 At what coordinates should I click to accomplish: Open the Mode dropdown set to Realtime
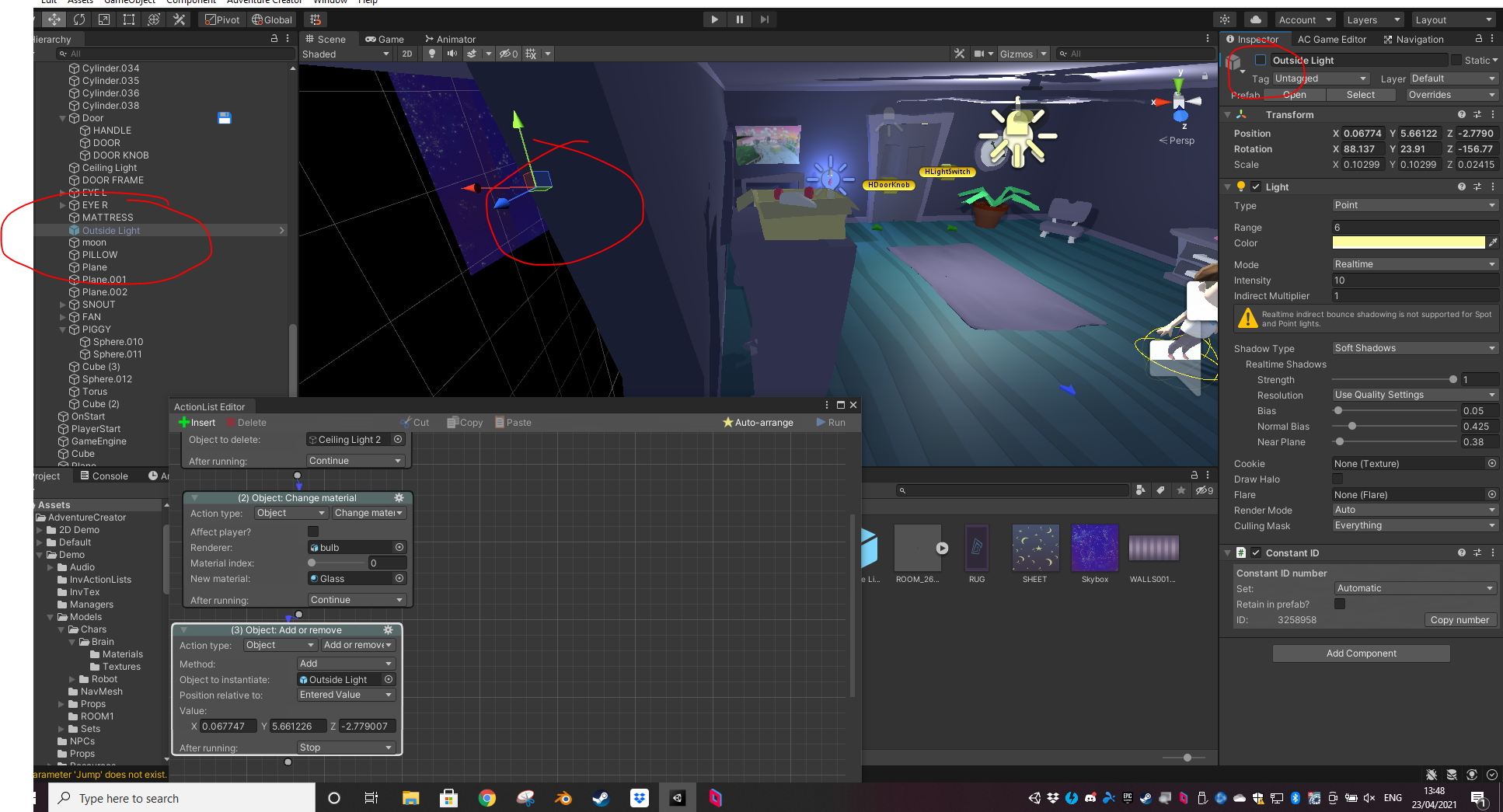[1415, 264]
